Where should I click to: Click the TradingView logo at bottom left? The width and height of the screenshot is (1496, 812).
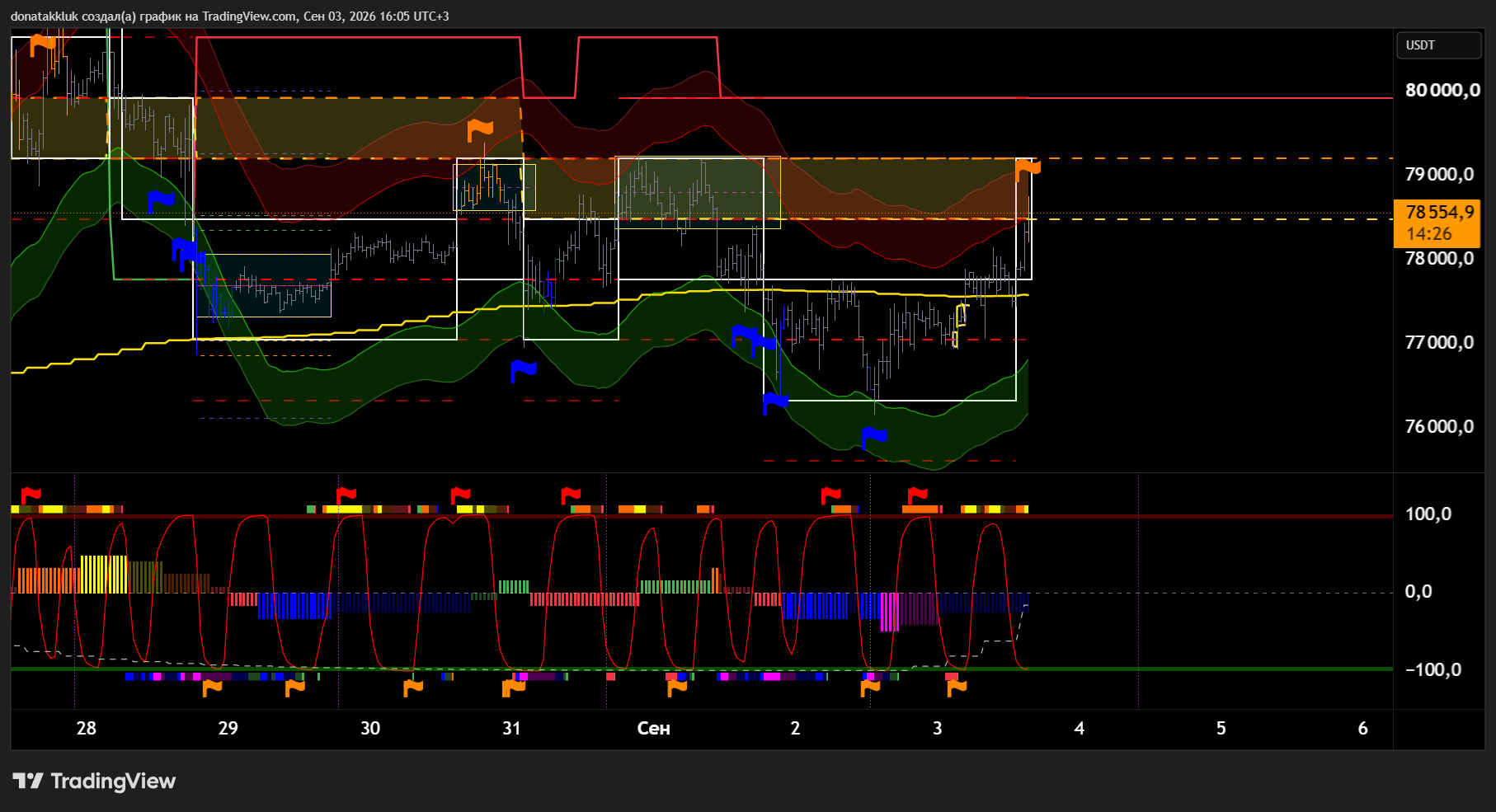pyautogui.click(x=94, y=781)
